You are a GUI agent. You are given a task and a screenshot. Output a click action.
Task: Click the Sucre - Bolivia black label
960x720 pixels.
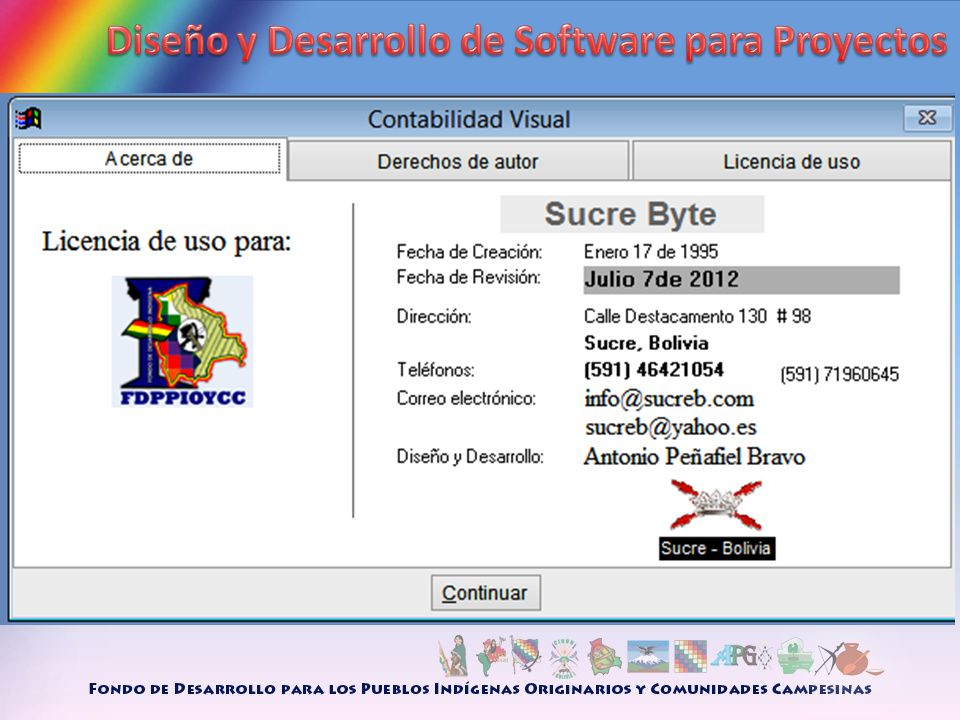click(x=717, y=548)
